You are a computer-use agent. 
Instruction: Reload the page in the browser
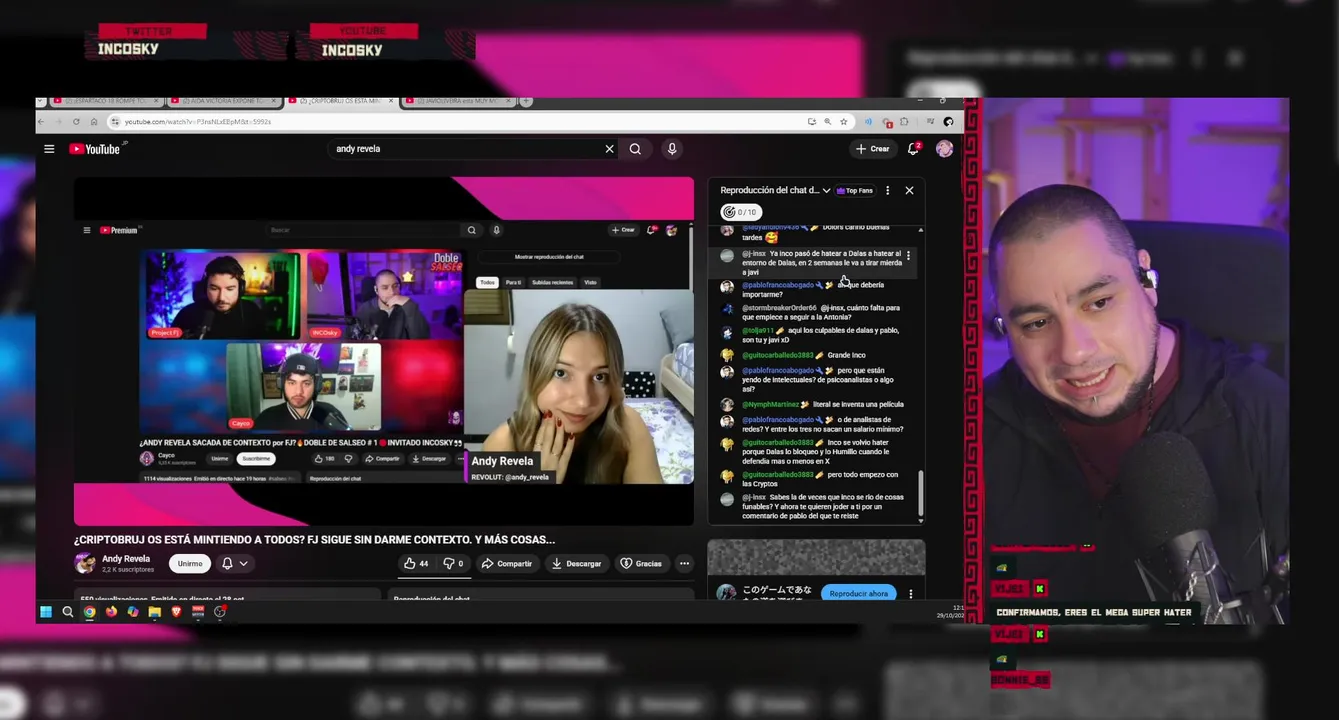pyautogui.click(x=76, y=122)
